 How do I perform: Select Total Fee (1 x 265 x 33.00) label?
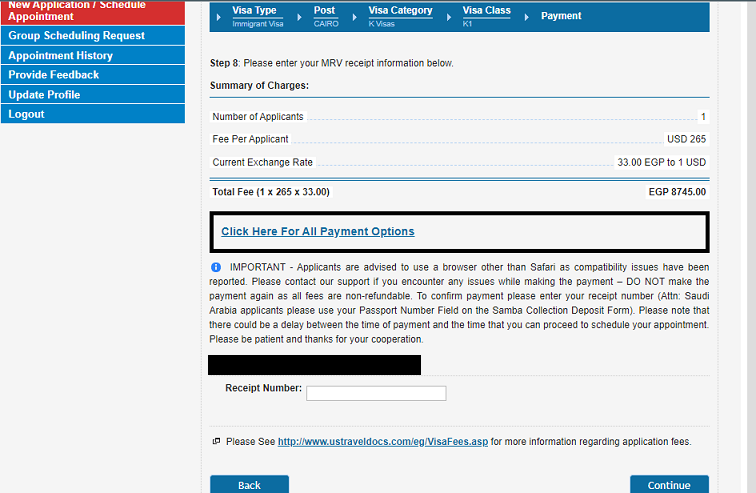pos(271,192)
